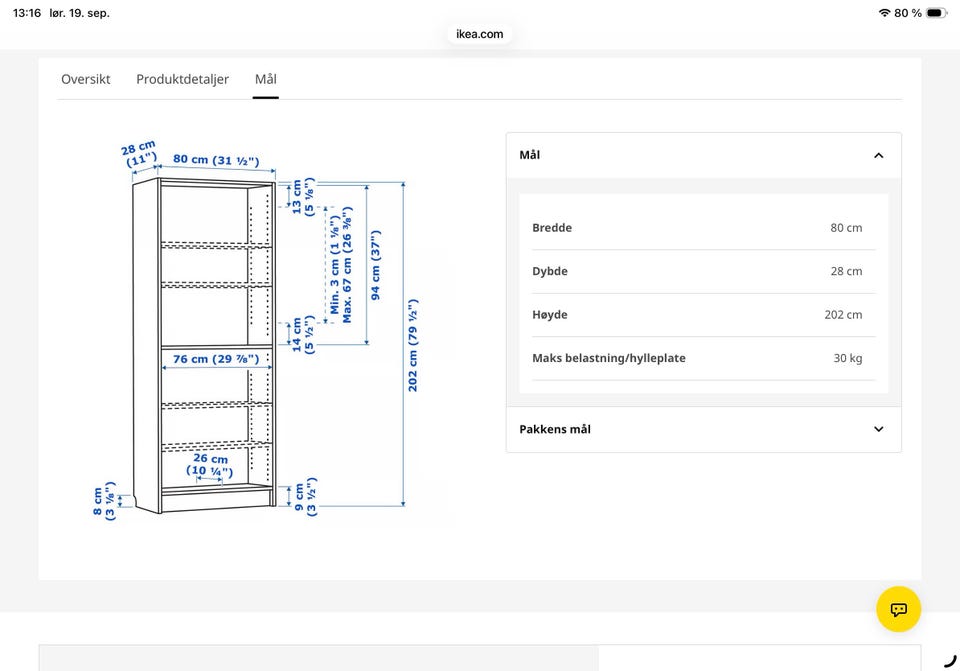The image size is (960, 671).
Task: Click the 13:16 clock in status bar
Action: 27,13
